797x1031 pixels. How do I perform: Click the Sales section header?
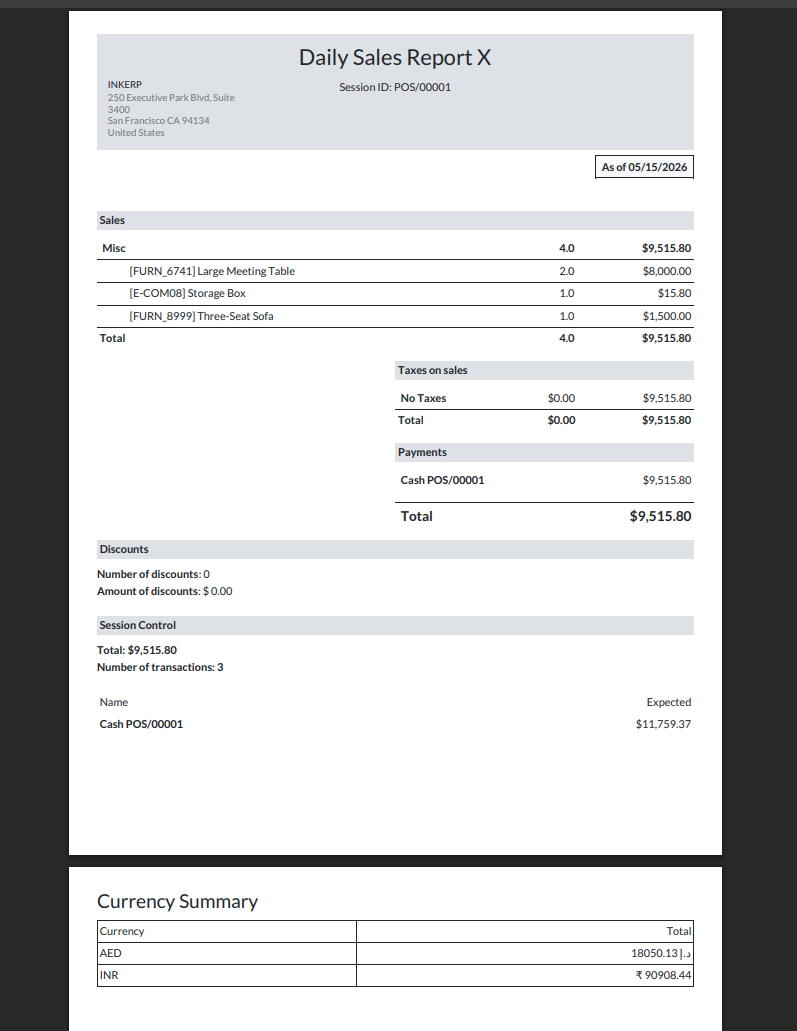[x=395, y=220]
